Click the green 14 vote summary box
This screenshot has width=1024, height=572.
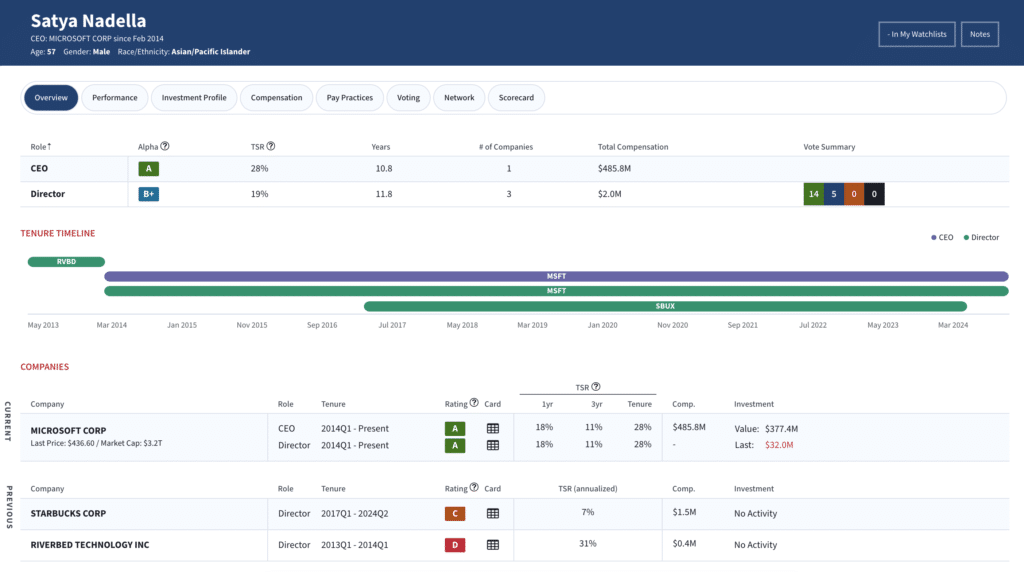tap(814, 194)
